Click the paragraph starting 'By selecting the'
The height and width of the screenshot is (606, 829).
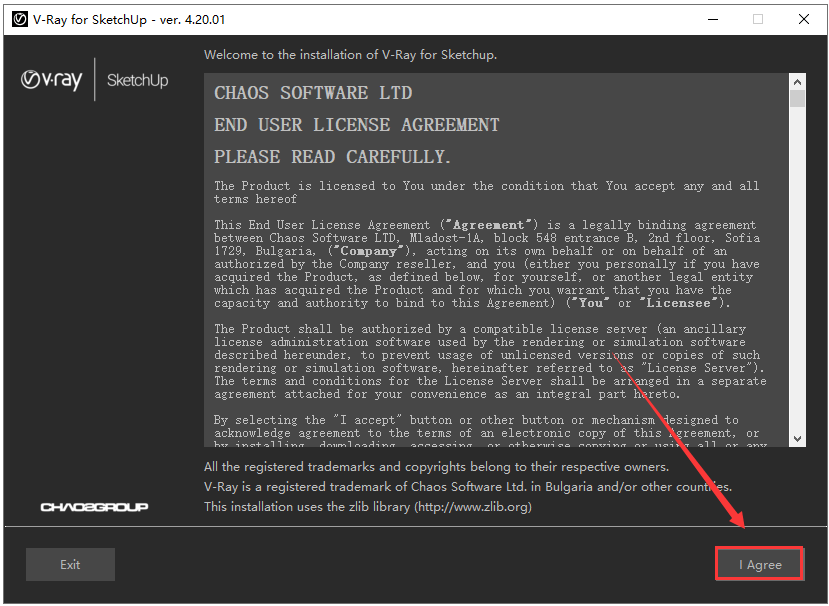490,433
